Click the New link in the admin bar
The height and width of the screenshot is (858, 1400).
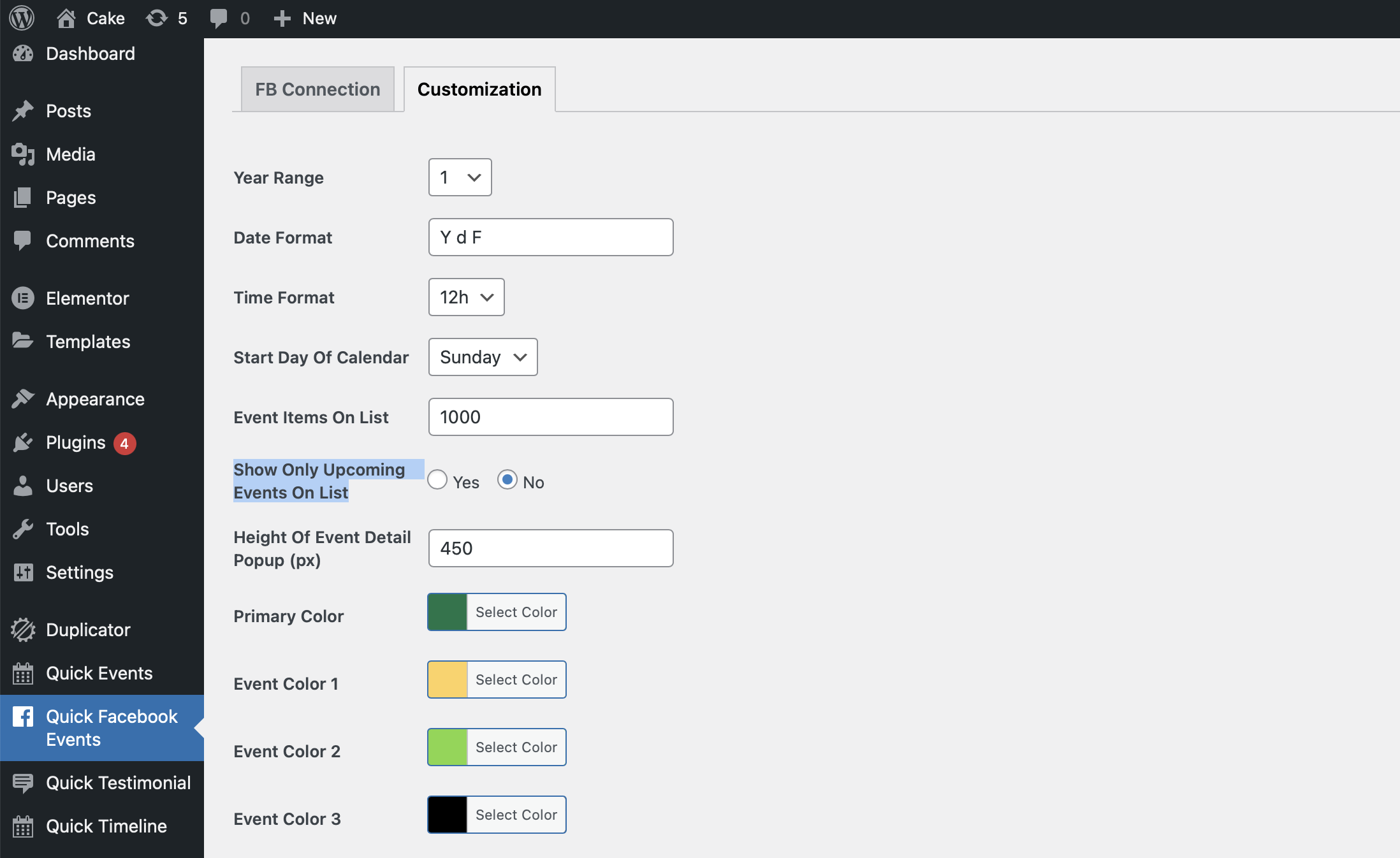pyautogui.click(x=319, y=18)
